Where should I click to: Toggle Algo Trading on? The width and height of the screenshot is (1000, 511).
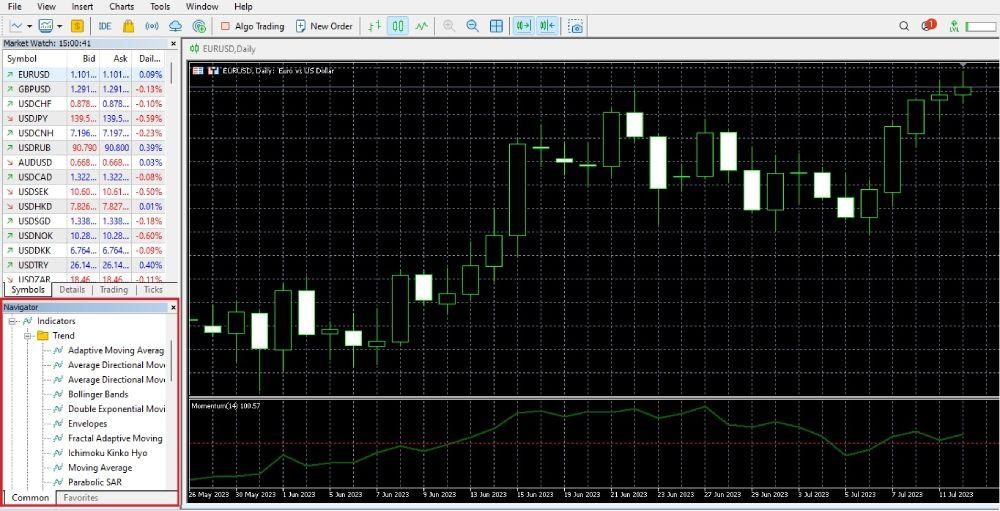click(252, 26)
